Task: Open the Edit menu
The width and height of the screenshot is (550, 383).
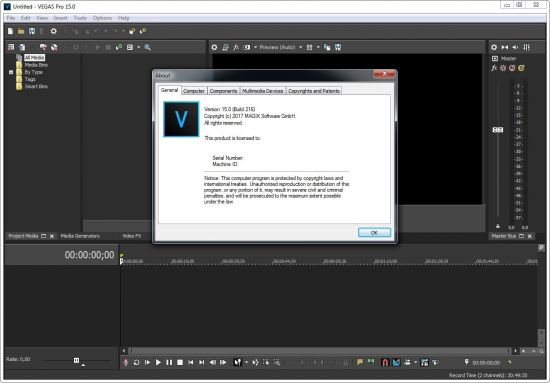Action: tap(25, 18)
